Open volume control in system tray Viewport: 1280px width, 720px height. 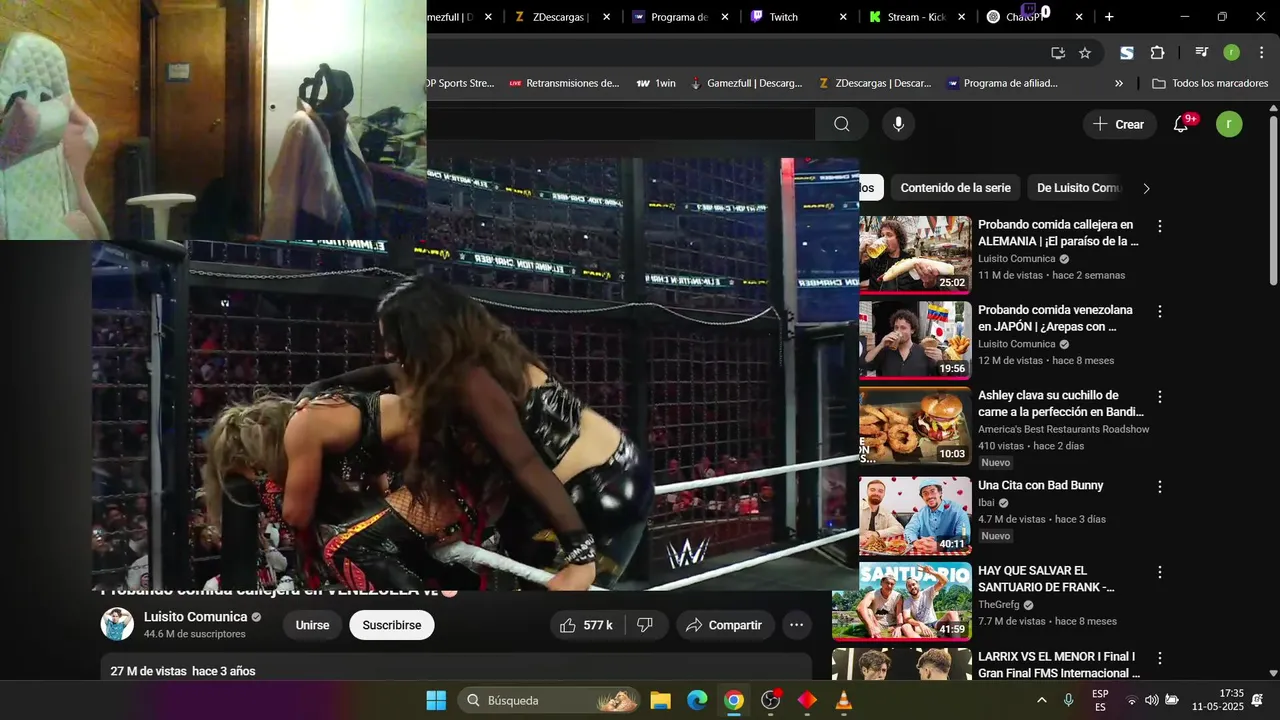[1152, 700]
